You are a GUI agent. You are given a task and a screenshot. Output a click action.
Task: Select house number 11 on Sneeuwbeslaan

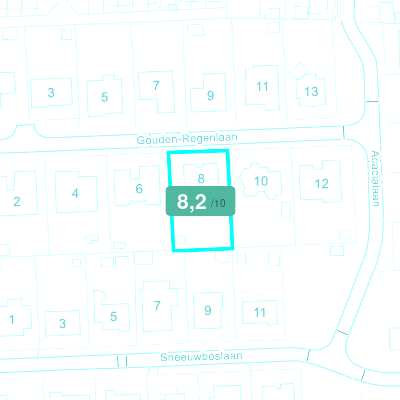(x=259, y=312)
